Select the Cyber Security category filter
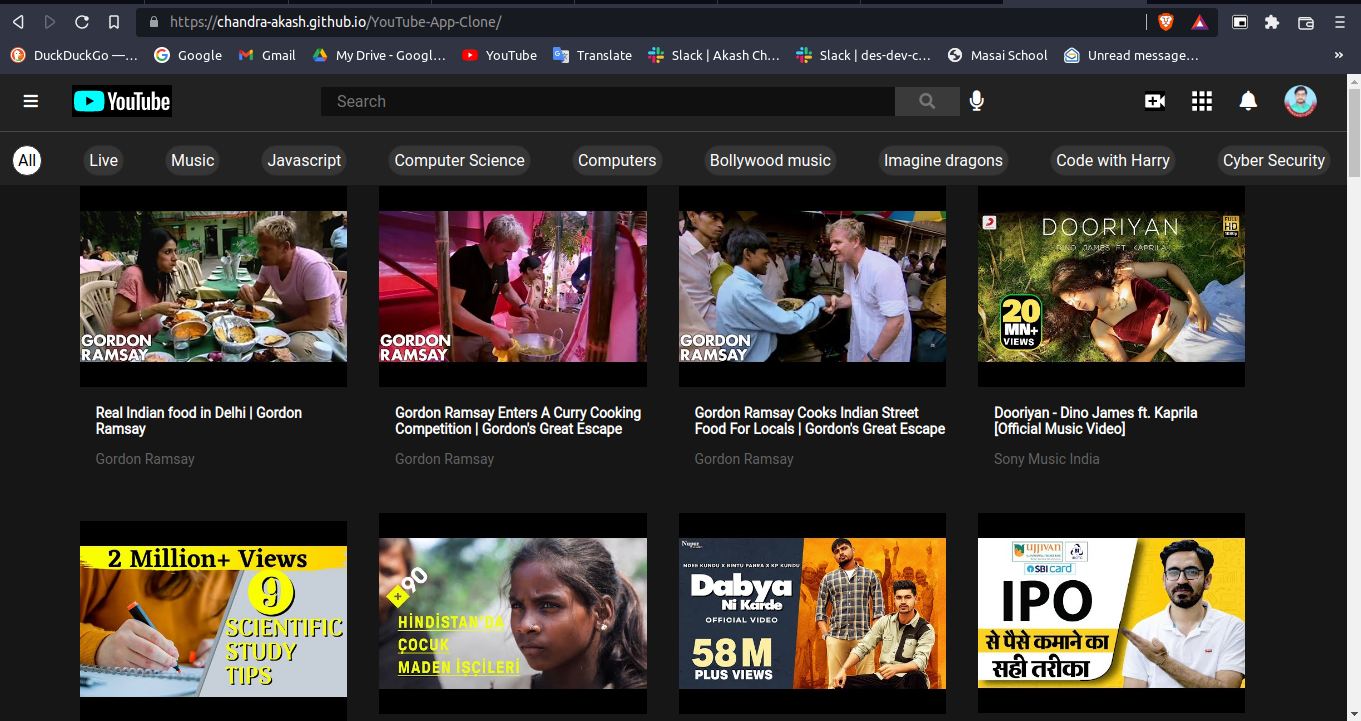 tap(1273, 160)
